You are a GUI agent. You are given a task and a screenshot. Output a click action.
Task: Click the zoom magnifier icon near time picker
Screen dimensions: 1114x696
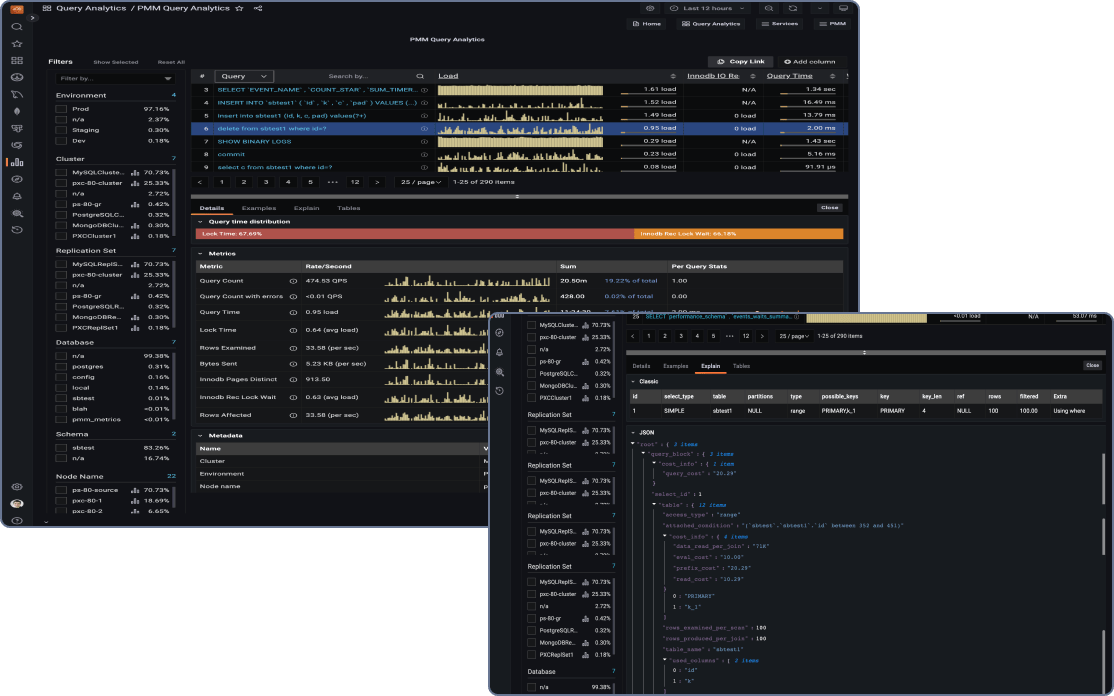769,9
